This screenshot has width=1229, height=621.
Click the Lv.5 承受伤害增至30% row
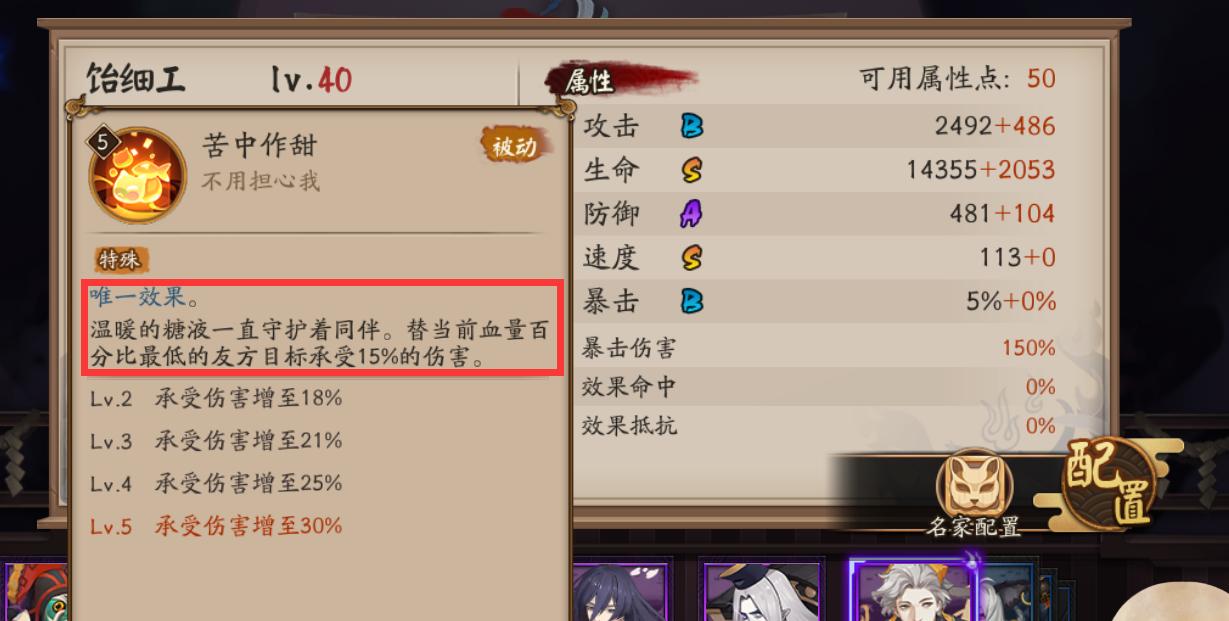[x=216, y=526]
